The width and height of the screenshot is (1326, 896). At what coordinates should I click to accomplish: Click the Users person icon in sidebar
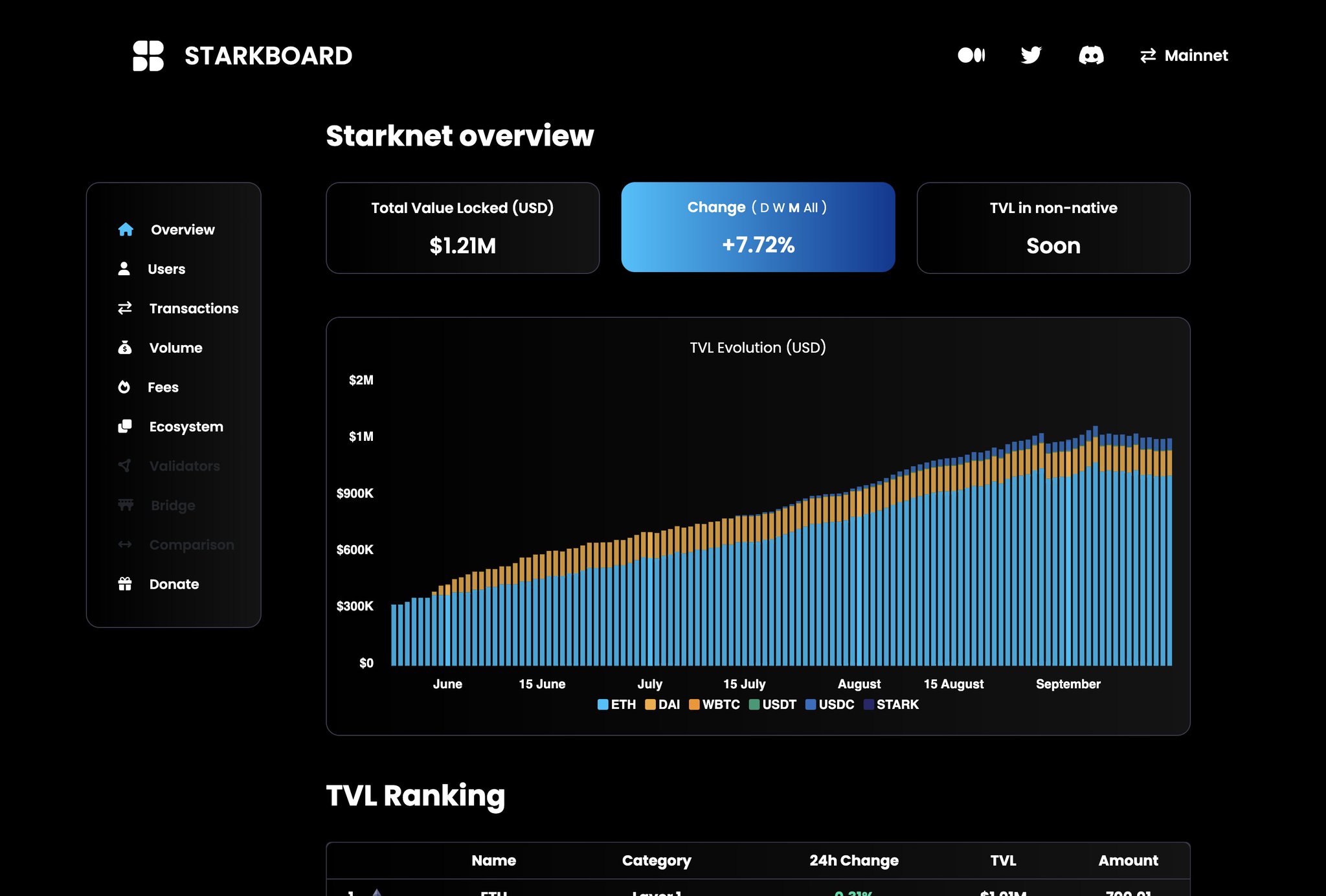[x=125, y=268]
